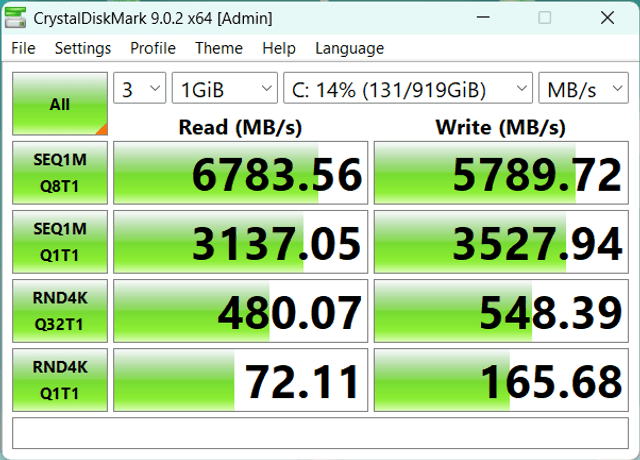640x460 pixels.
Task: Start the SEQ1M Q8T1 test
Action: point(60,173)
